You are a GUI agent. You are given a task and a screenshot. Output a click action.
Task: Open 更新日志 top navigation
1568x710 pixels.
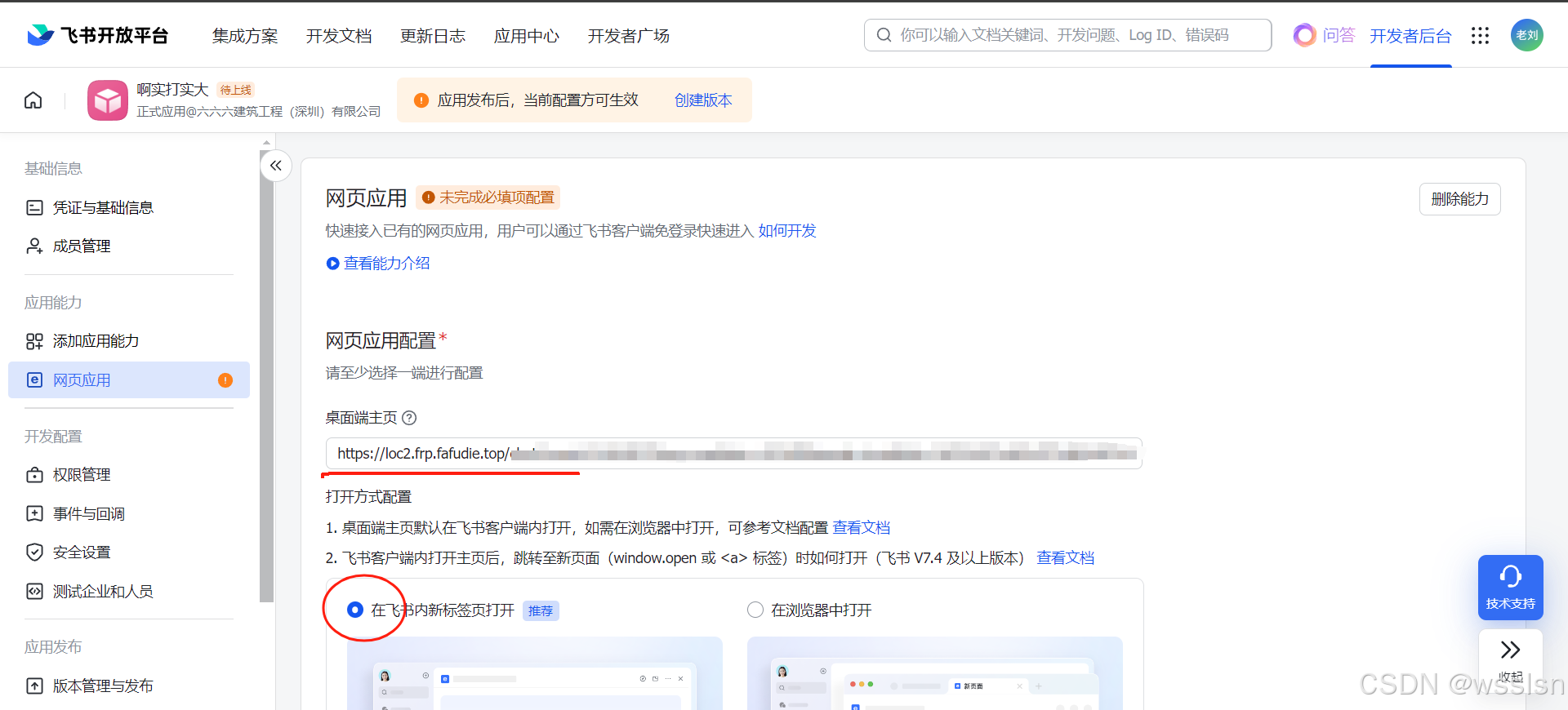433,36
